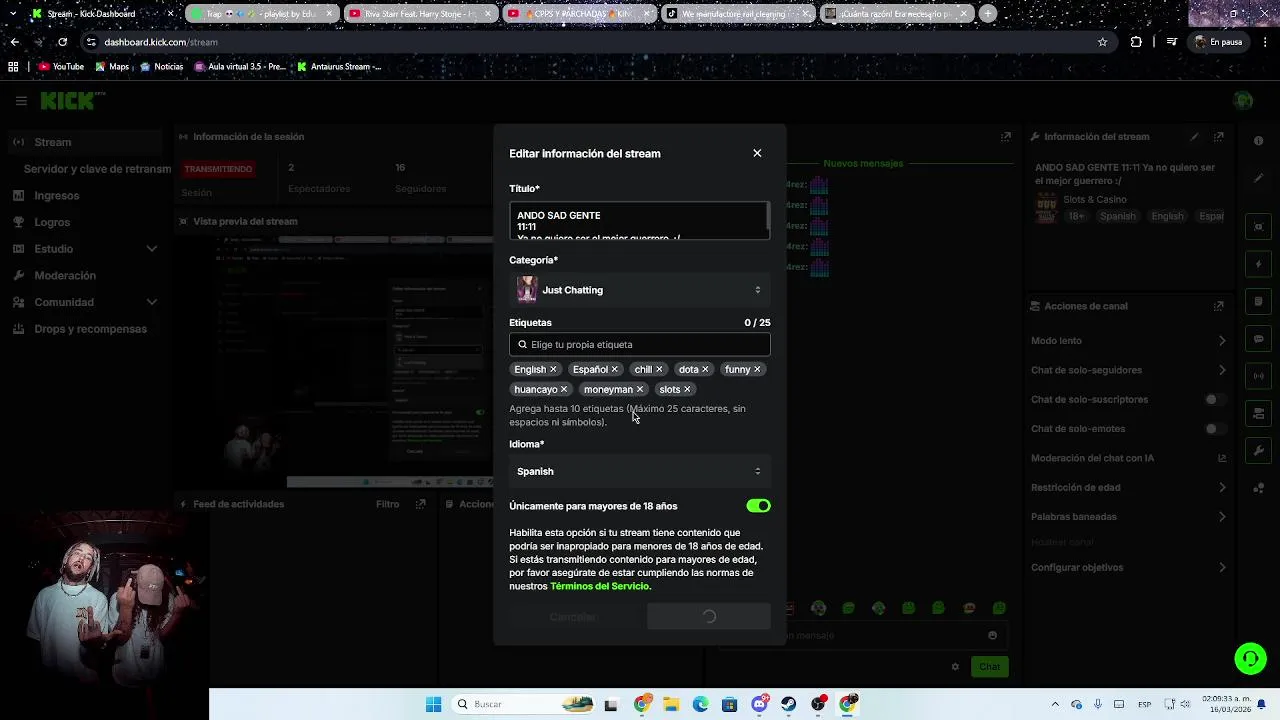The width and height of the screenshot is (1280, 720).
Task: Open the Antaurus Stream bookmark
Action: 339,67
